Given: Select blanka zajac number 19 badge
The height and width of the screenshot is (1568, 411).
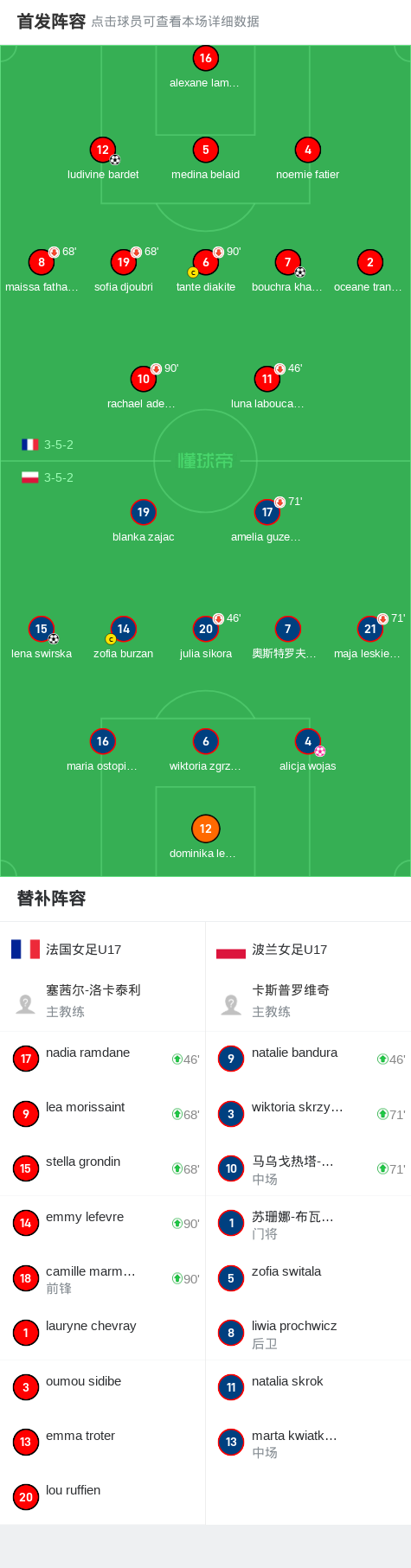Looking at the screenshot, I should (144, 512).
